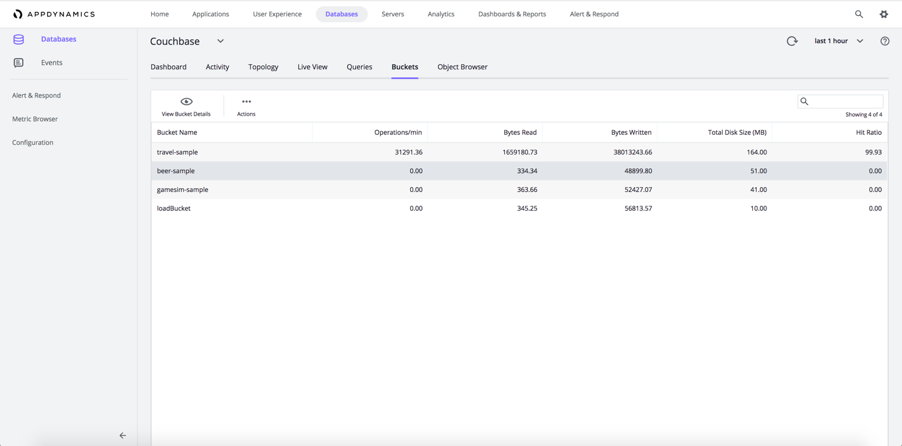Expand the Couchbase database selector chevron
The image size is (902, 446).
click(x=220, y=41)
